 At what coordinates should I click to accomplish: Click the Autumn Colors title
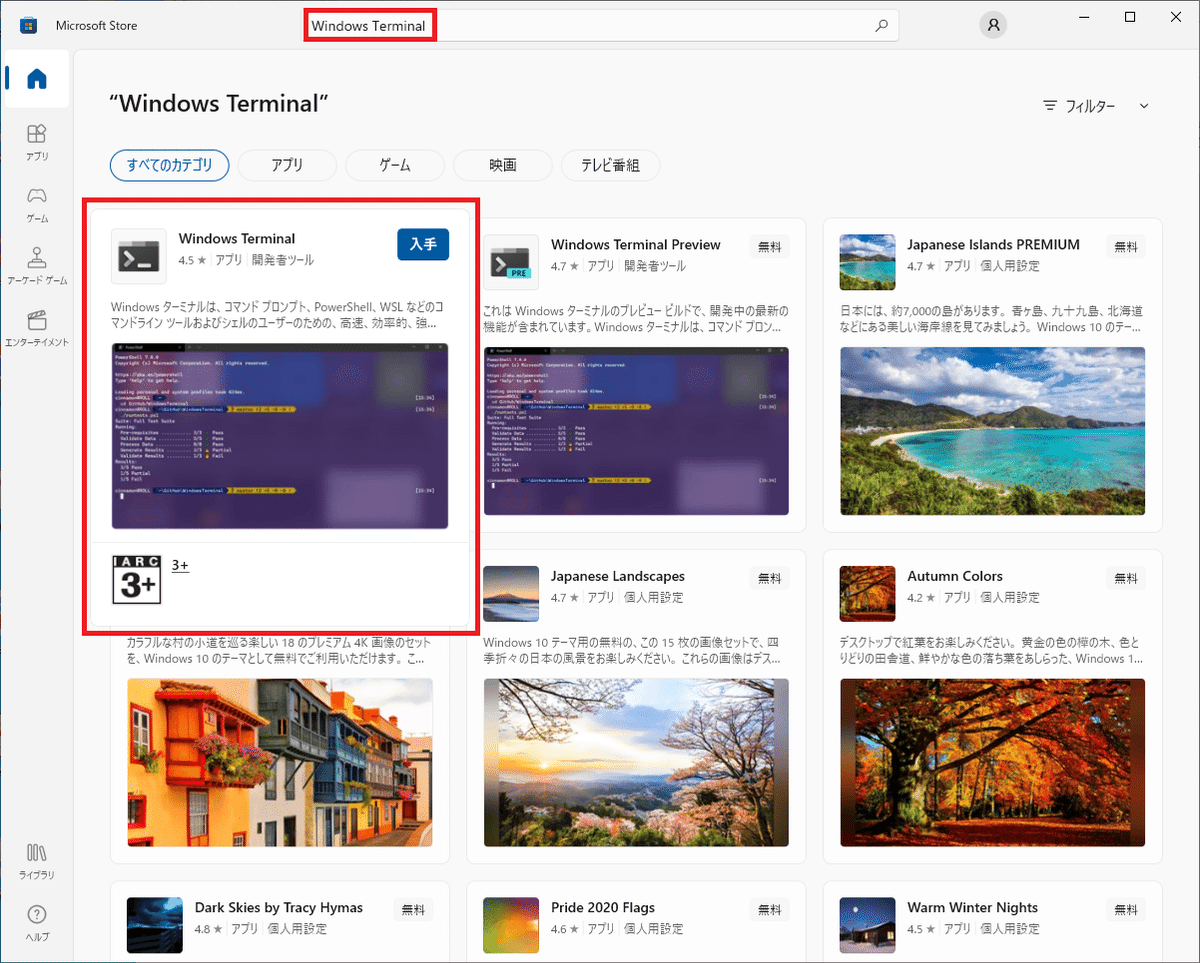tap(955, 576)
